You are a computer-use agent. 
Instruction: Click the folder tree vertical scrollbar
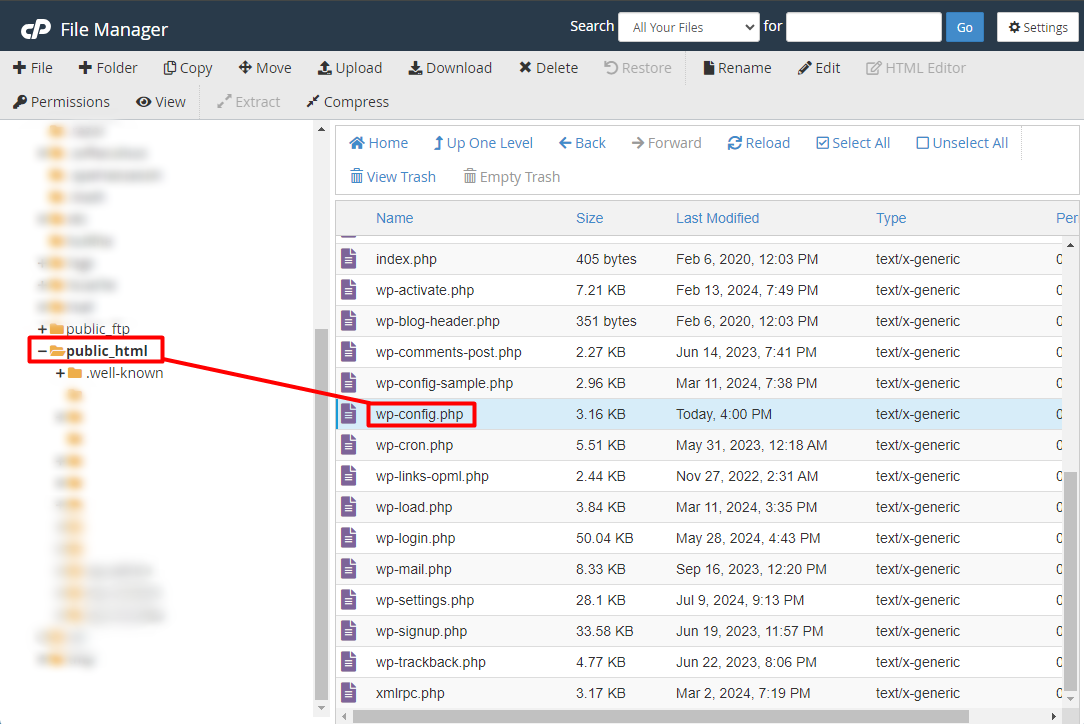(x=321, y=514)
